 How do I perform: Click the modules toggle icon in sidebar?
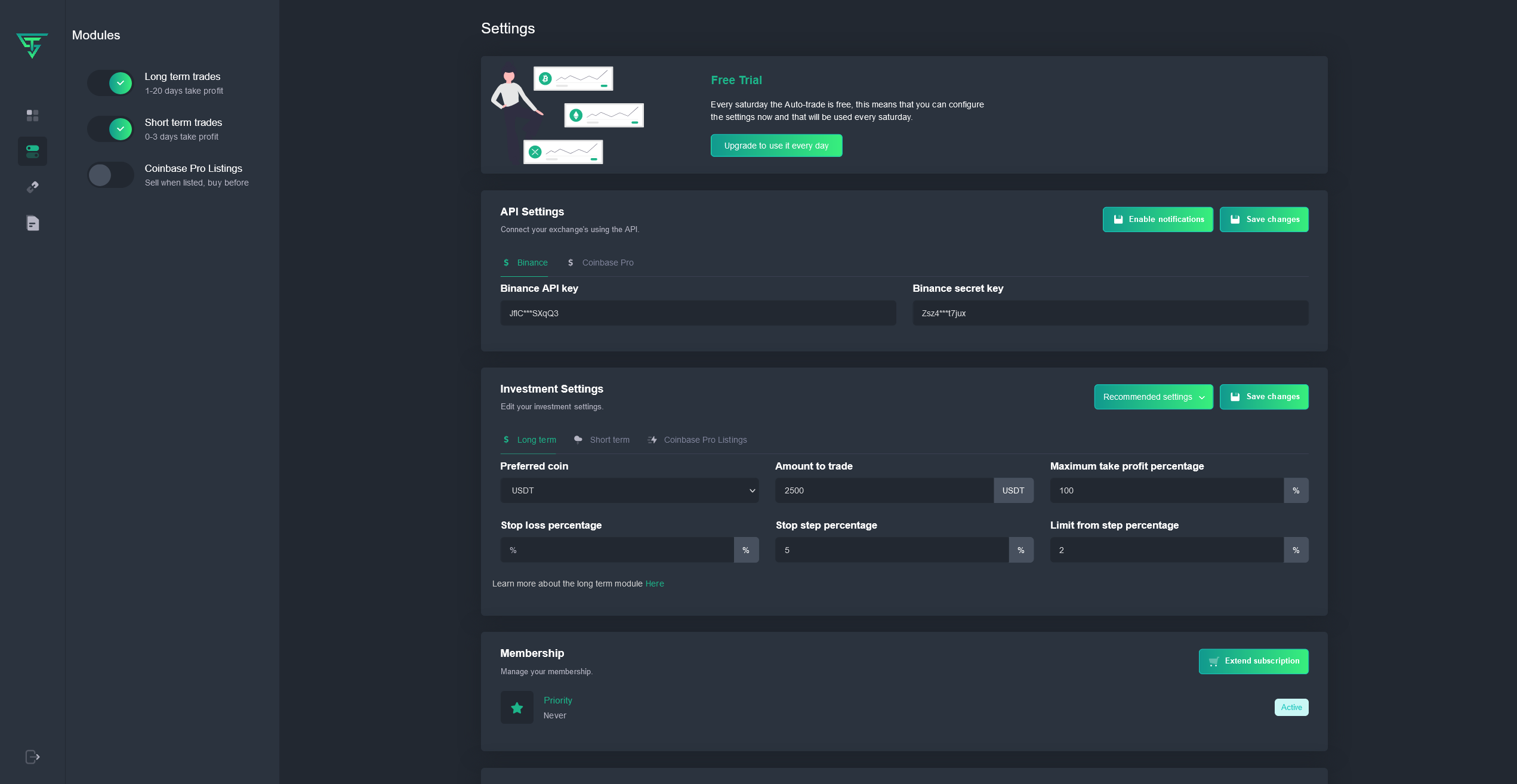point(32,152)
